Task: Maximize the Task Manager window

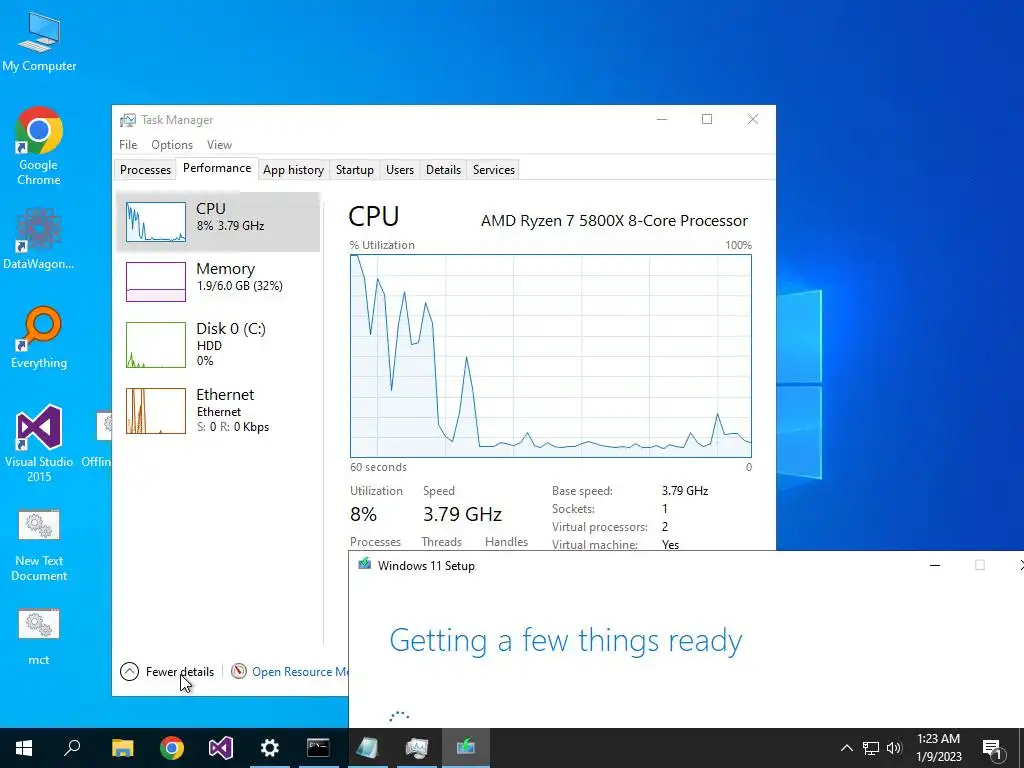Action: tap(707, 119)
